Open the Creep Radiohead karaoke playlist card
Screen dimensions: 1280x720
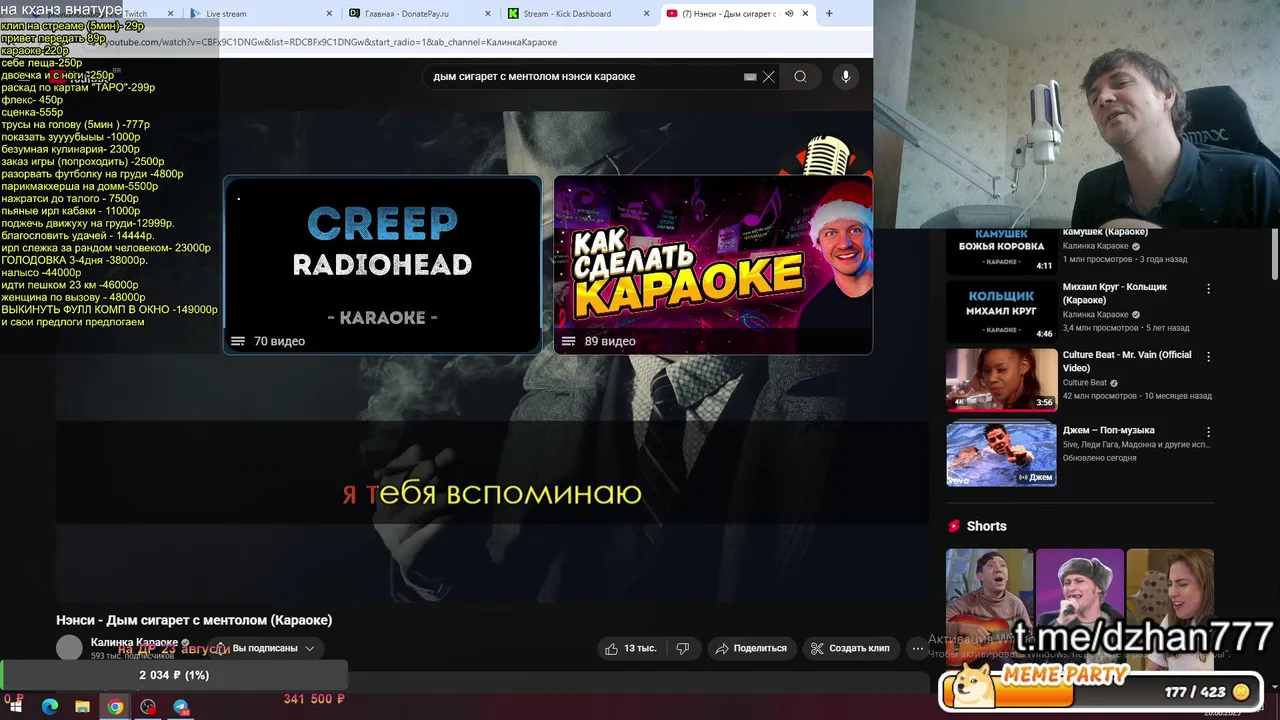tap(382, 265)
